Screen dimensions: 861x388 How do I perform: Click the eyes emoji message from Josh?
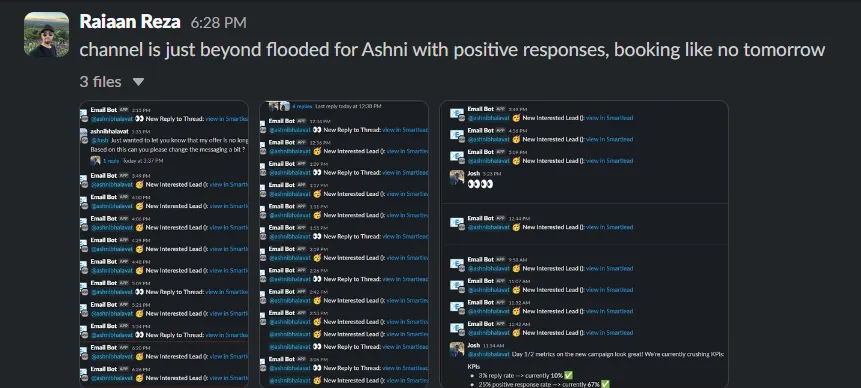(x=480, y=184)
